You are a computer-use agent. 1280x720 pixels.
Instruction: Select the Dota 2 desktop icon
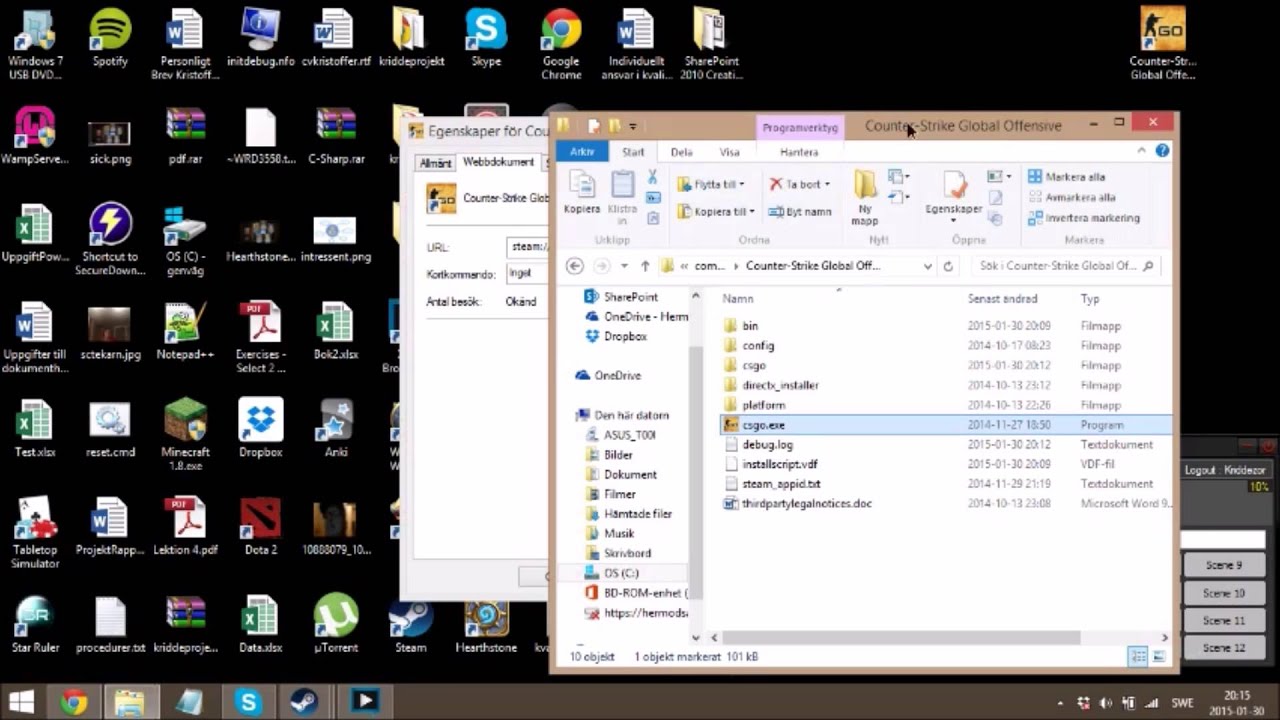pyautogui.click(x=260, y=526)
